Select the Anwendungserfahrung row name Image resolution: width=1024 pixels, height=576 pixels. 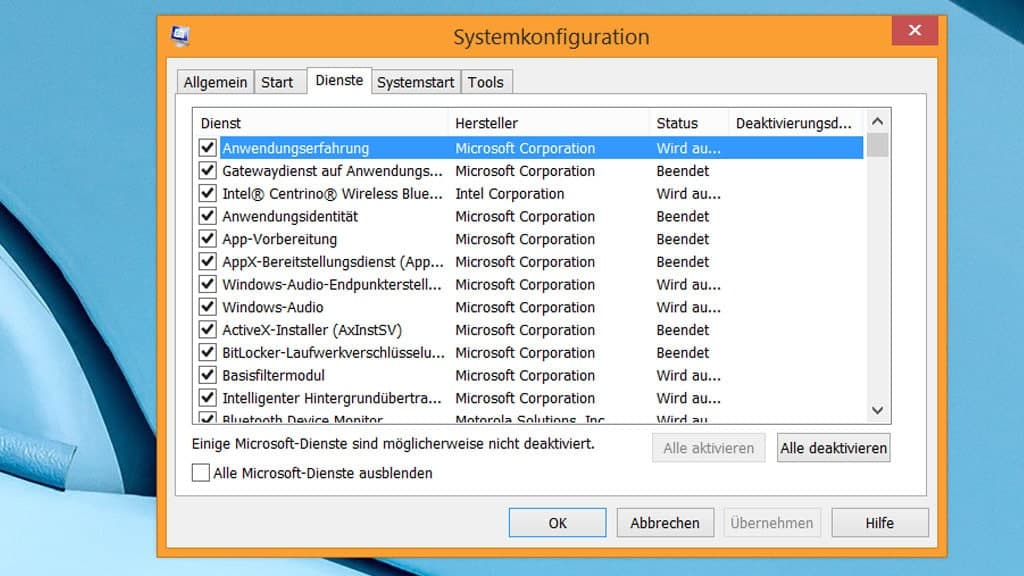point(296,148)
